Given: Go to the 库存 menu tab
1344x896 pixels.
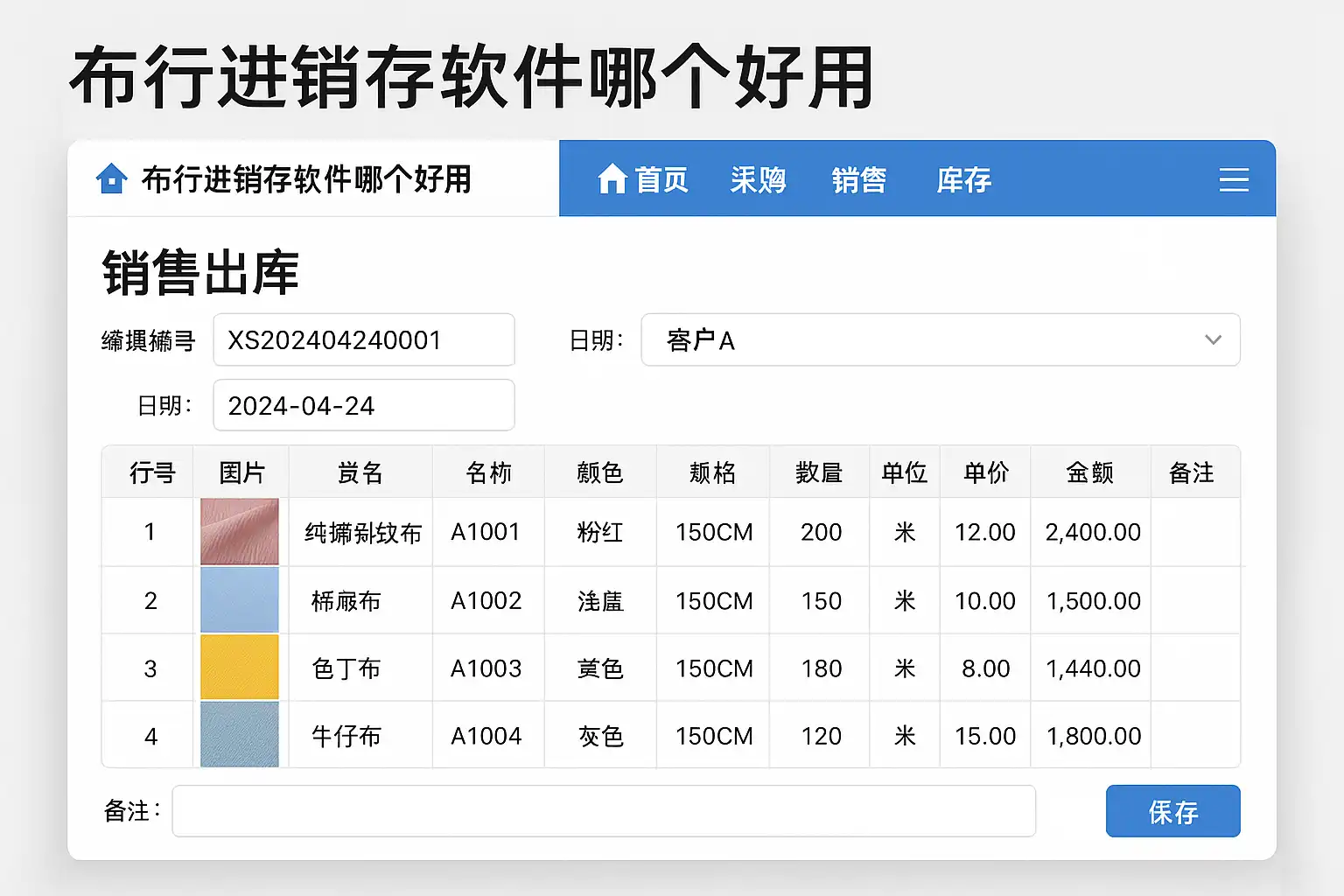Looking at the screenshot, I should (x=963, y=180).
